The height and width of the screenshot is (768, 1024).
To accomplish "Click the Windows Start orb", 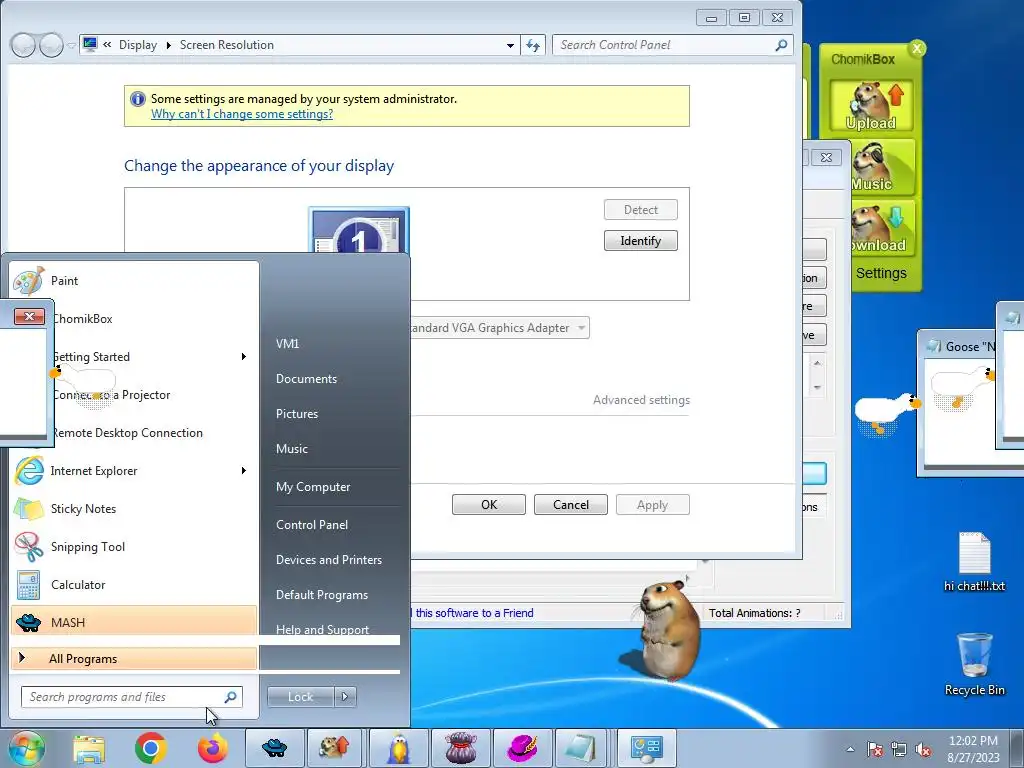I will pyautogui.click(x=26, y=748).
